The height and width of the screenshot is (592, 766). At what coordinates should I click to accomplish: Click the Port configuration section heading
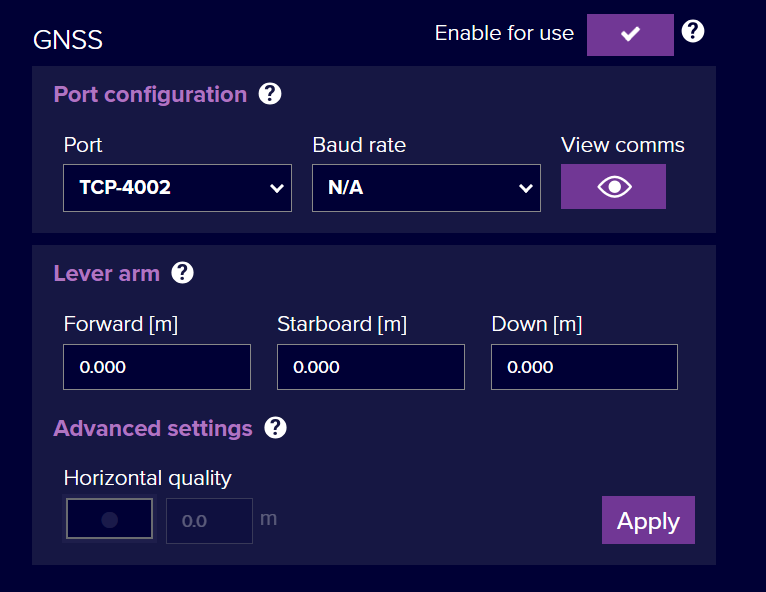(150, 94)
